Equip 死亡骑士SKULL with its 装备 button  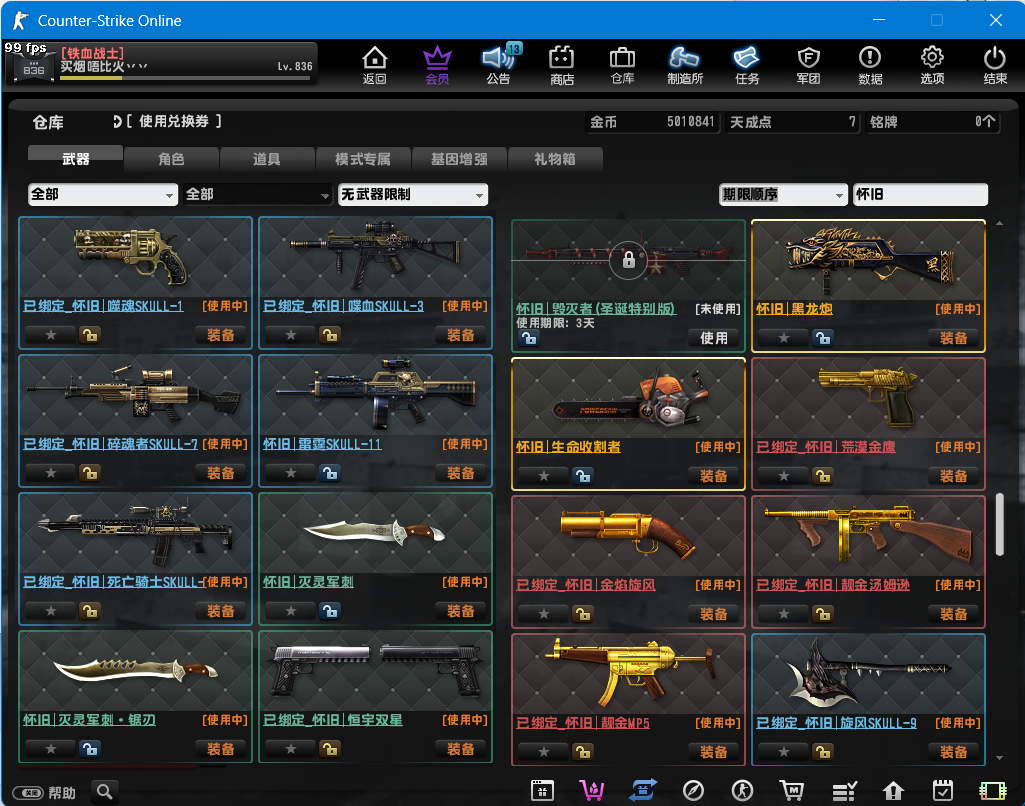(x=220, y=611)
